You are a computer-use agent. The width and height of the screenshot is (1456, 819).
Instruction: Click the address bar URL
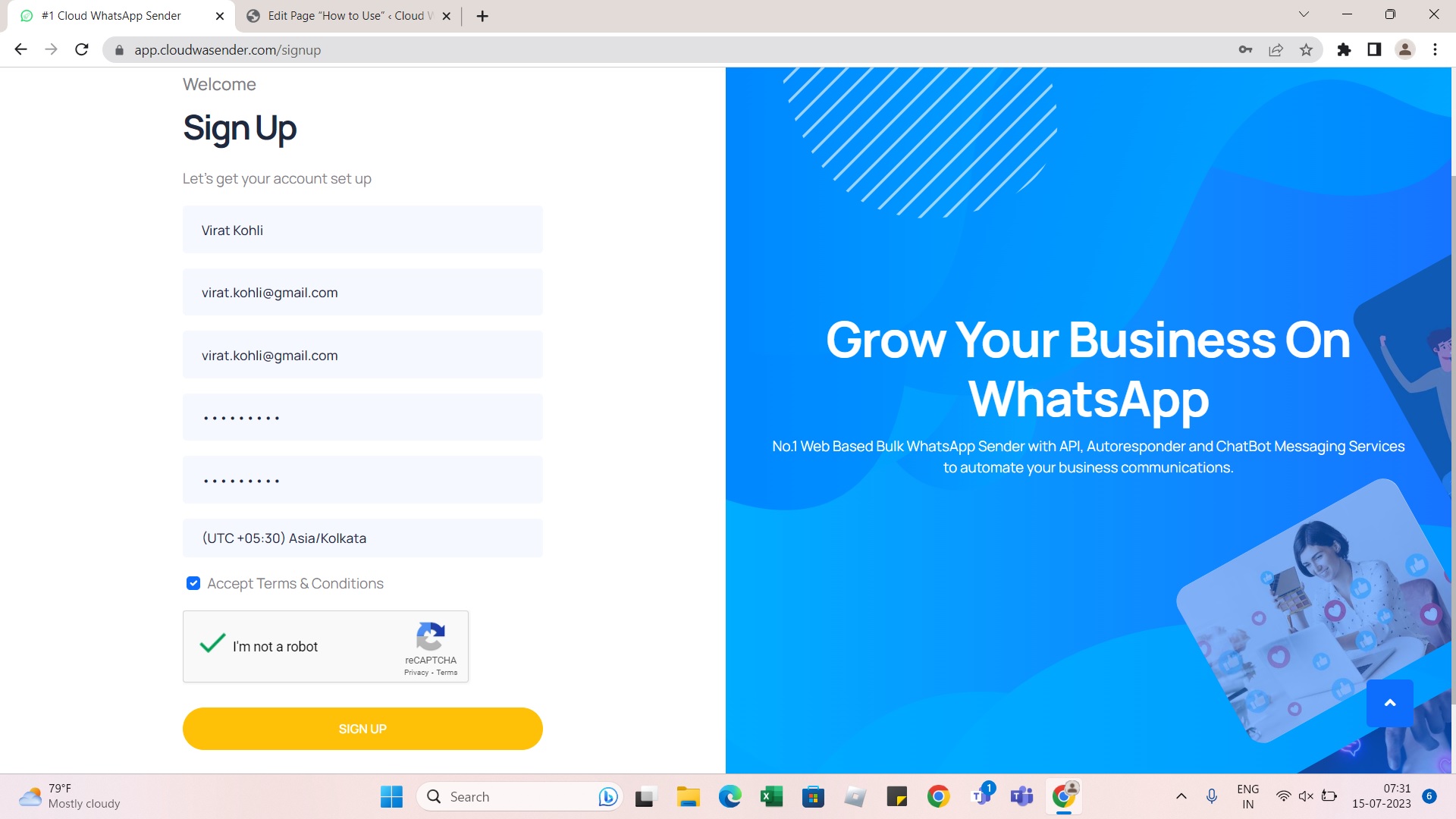click(227, 50)
